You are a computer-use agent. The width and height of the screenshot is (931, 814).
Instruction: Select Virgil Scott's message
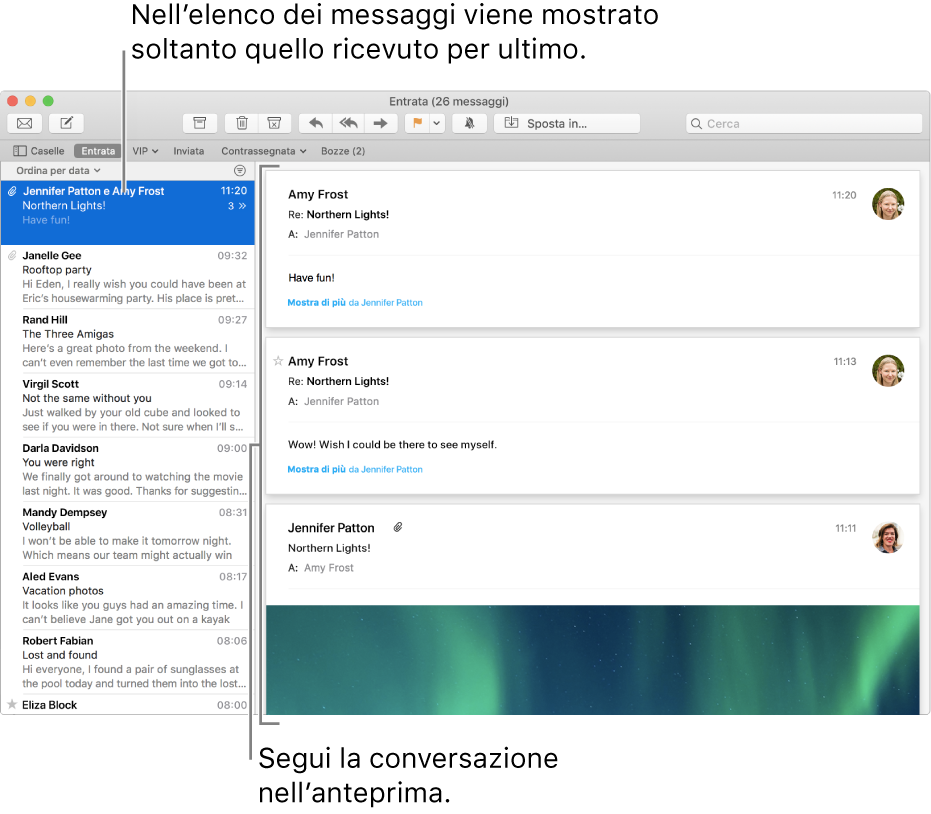coord(128,405)
